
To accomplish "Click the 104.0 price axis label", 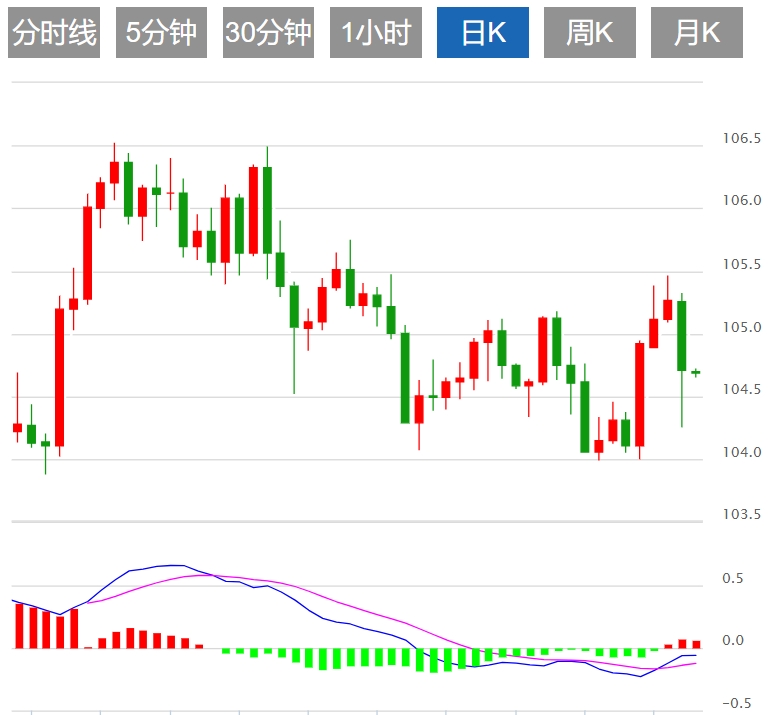I will 742,452.
